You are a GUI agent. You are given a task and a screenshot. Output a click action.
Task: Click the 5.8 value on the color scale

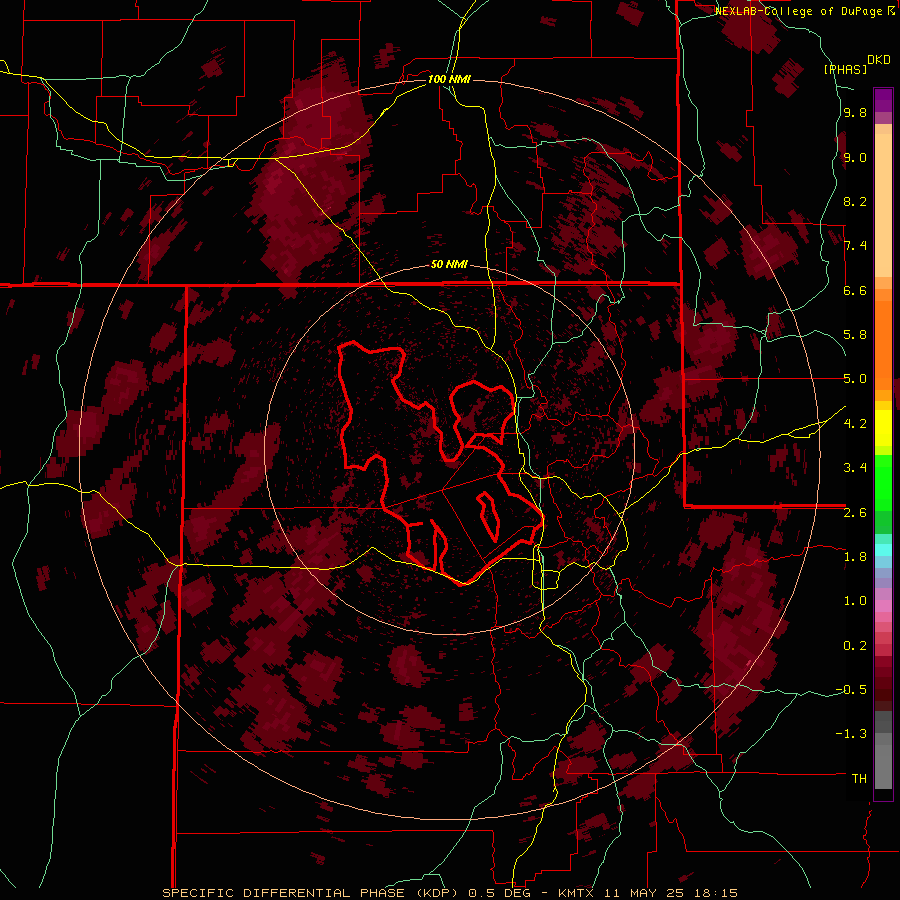click(x=855, y=335)
